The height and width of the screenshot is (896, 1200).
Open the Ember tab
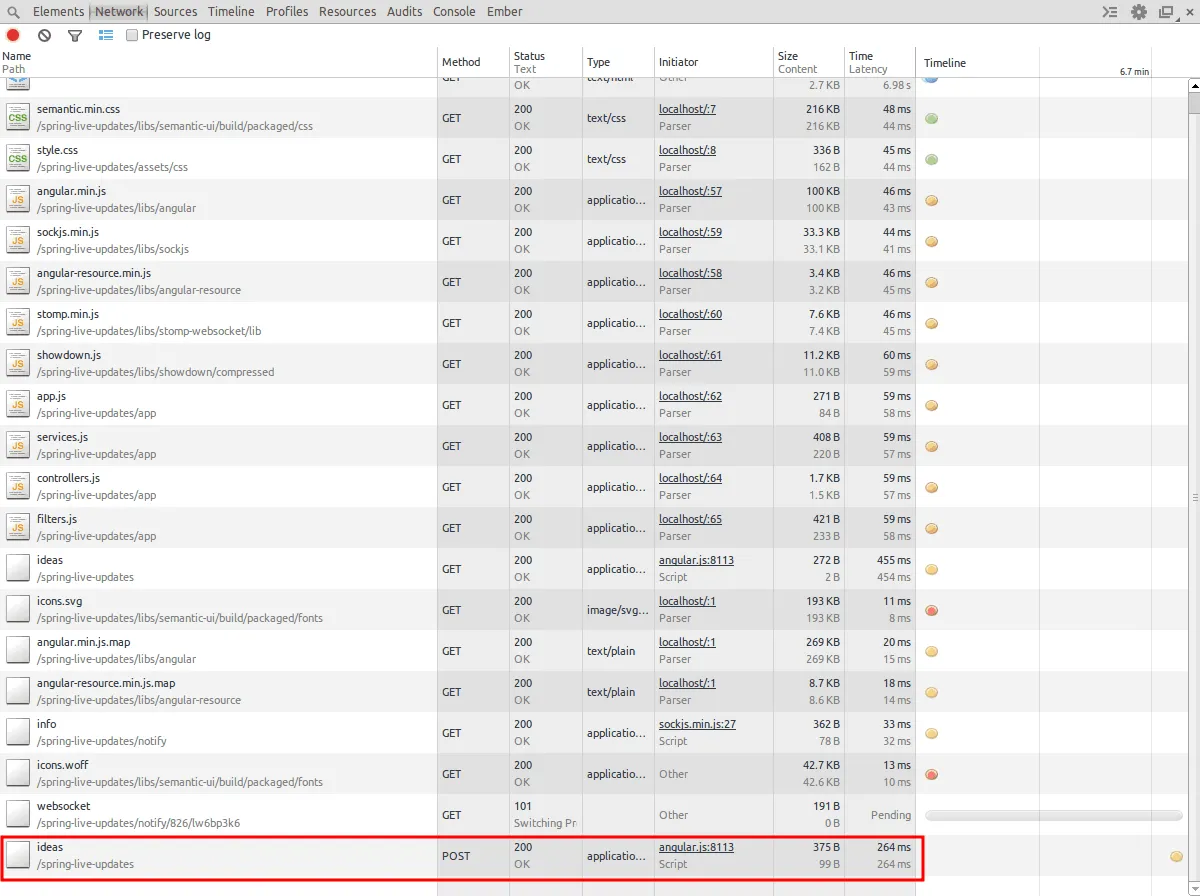[504, 12]
